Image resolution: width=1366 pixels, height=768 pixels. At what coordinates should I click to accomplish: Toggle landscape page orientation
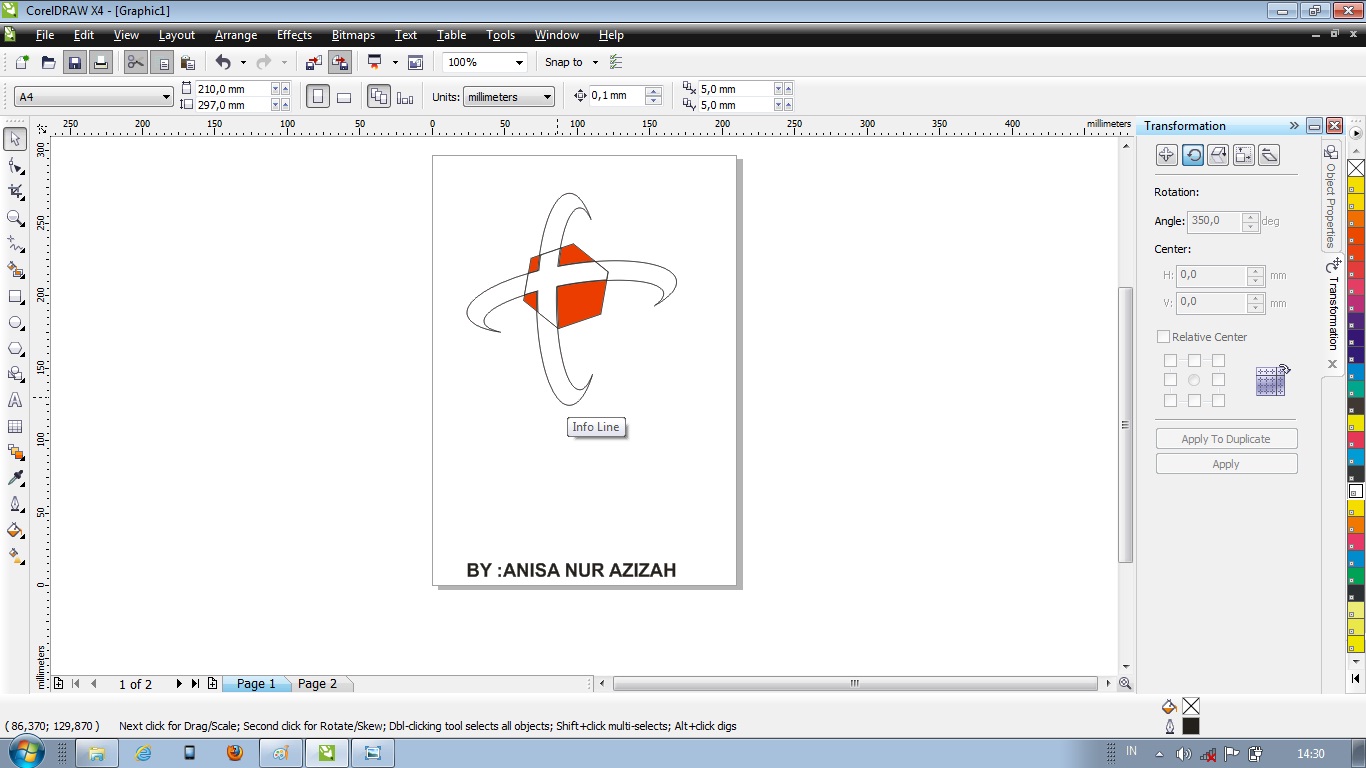(343, 95)
